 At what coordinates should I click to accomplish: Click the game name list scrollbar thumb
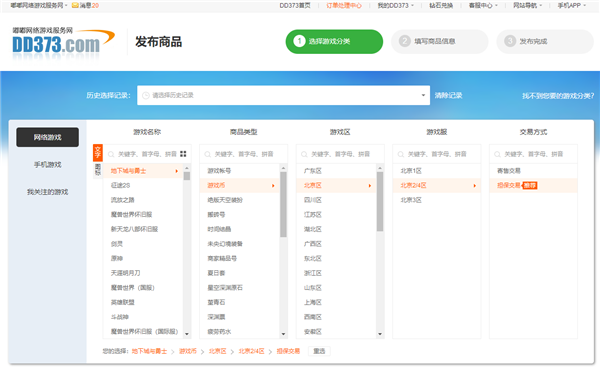pos(187,176)
